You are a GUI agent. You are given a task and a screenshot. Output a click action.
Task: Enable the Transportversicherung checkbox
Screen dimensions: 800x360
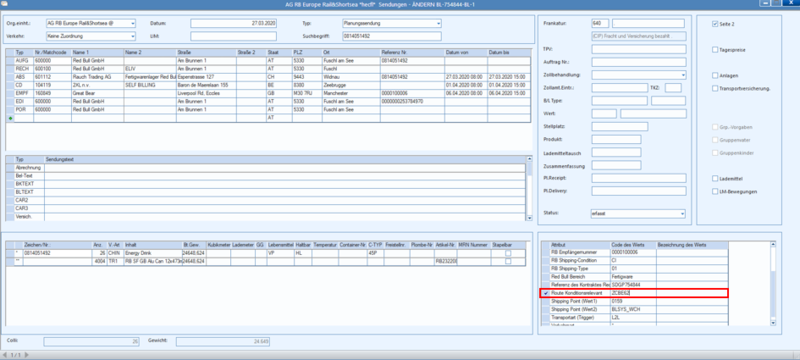click(x=715, y=88)
